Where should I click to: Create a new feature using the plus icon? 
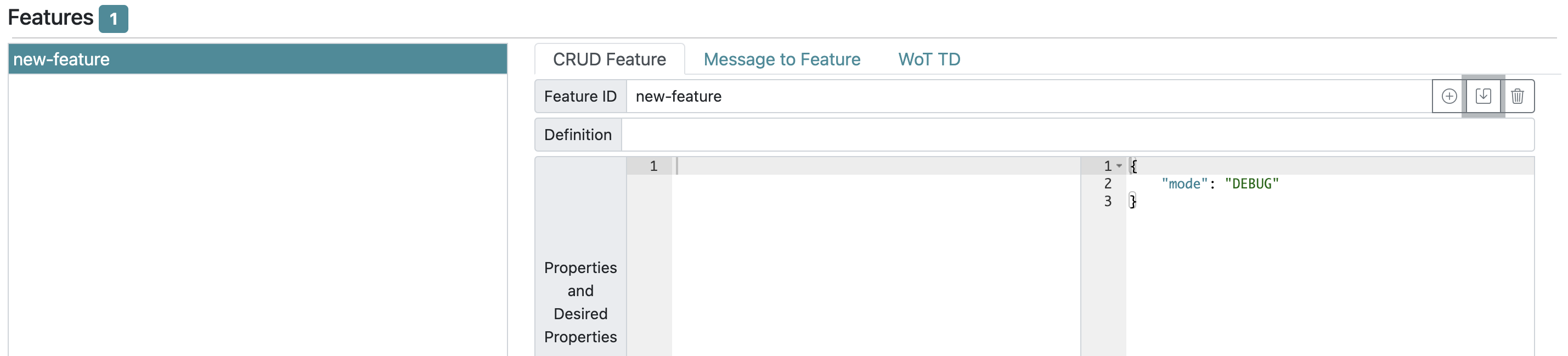[x=1449, y=96]
